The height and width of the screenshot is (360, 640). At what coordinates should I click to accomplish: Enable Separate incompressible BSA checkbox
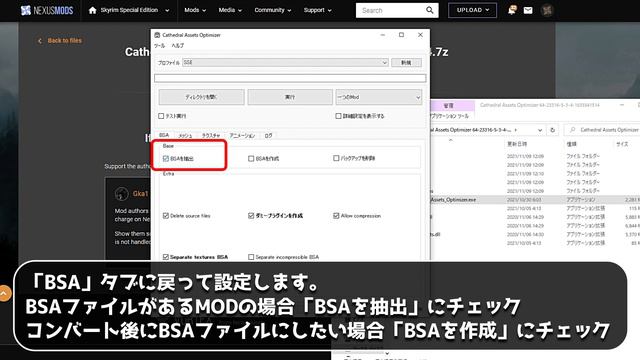251,257
